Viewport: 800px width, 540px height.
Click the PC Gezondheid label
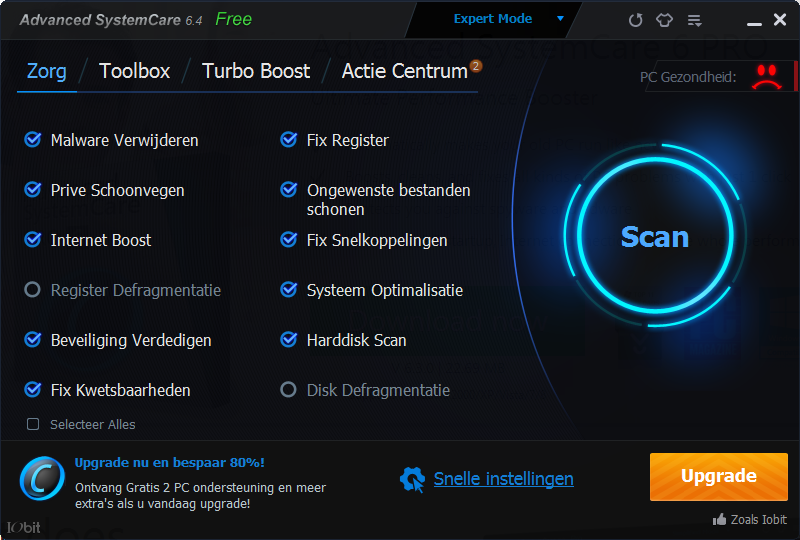point(688,77)
